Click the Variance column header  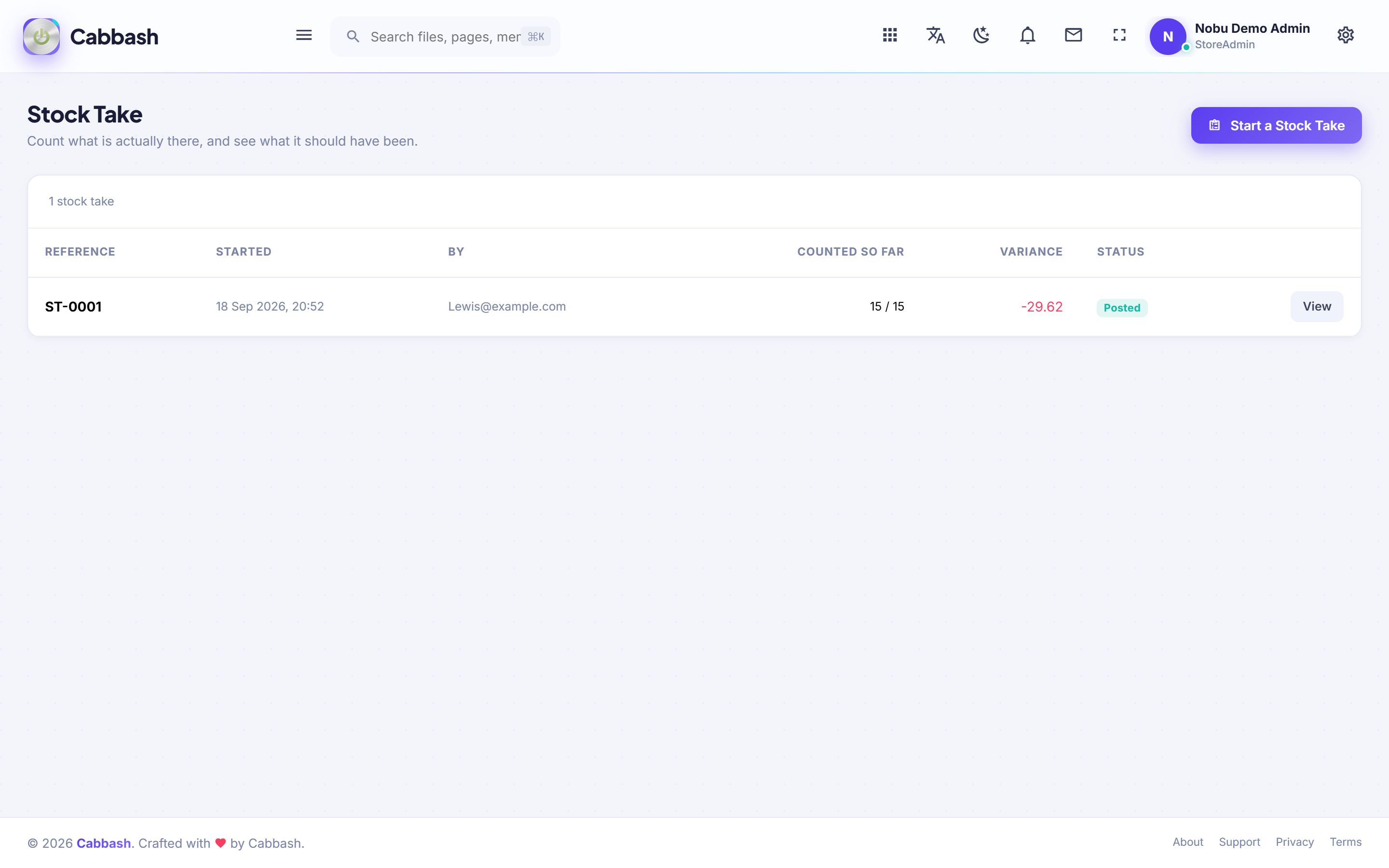pyautogui.click(x=1031, y=251)
